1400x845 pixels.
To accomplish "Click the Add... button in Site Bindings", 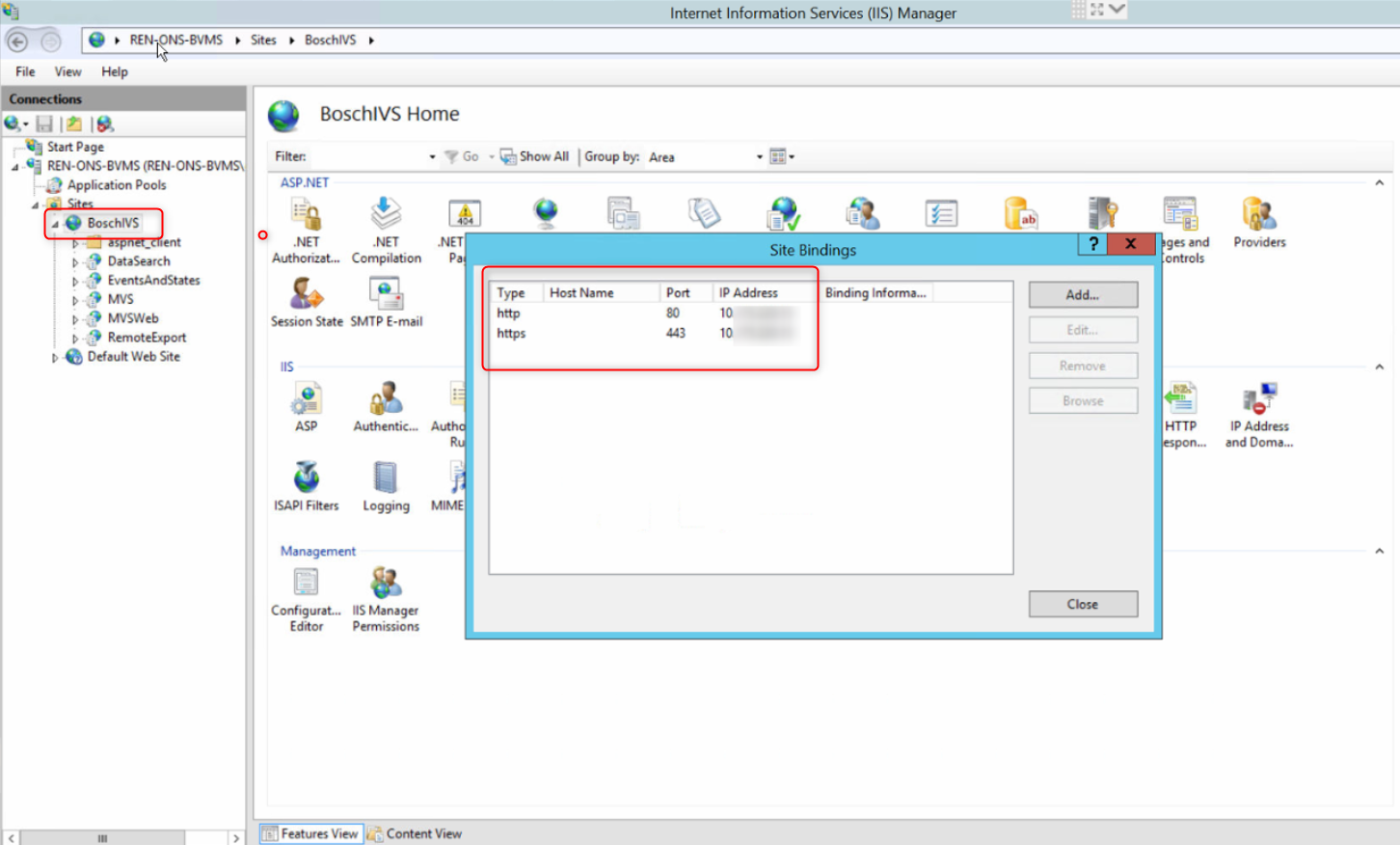I will 1082,295.
